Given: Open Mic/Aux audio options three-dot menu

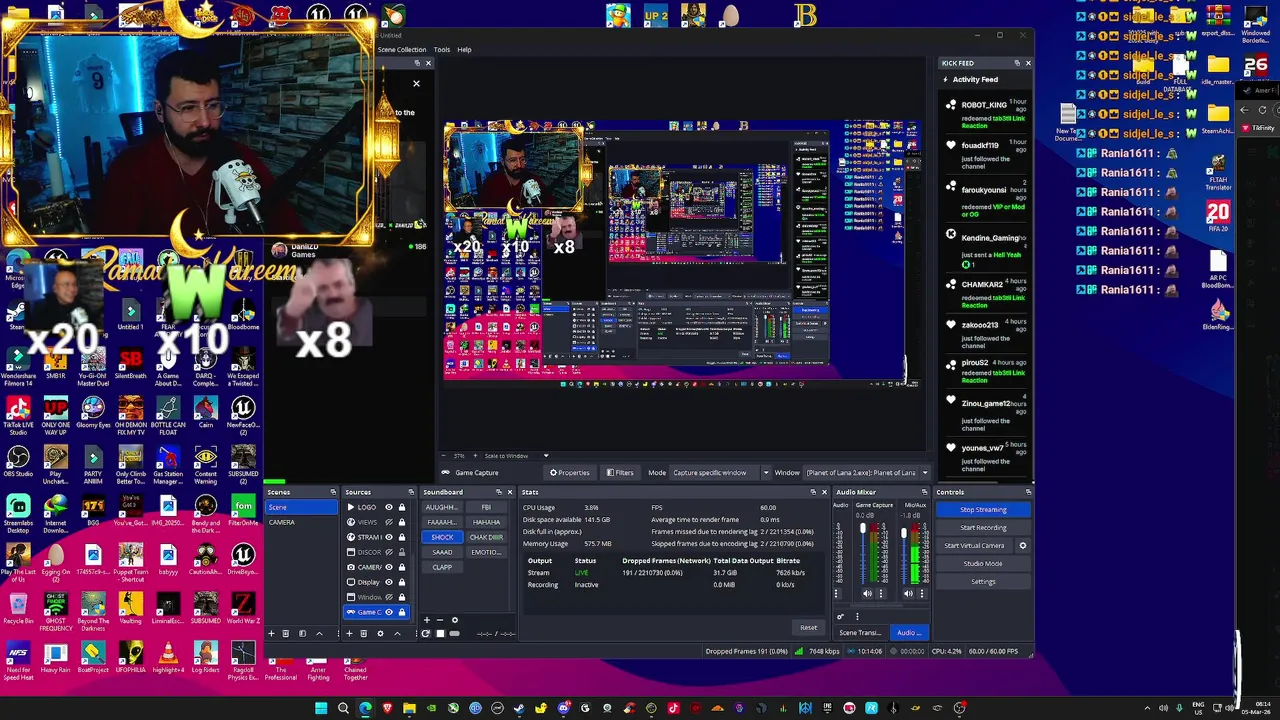Looking at the screenshot, I should point(921,594).
